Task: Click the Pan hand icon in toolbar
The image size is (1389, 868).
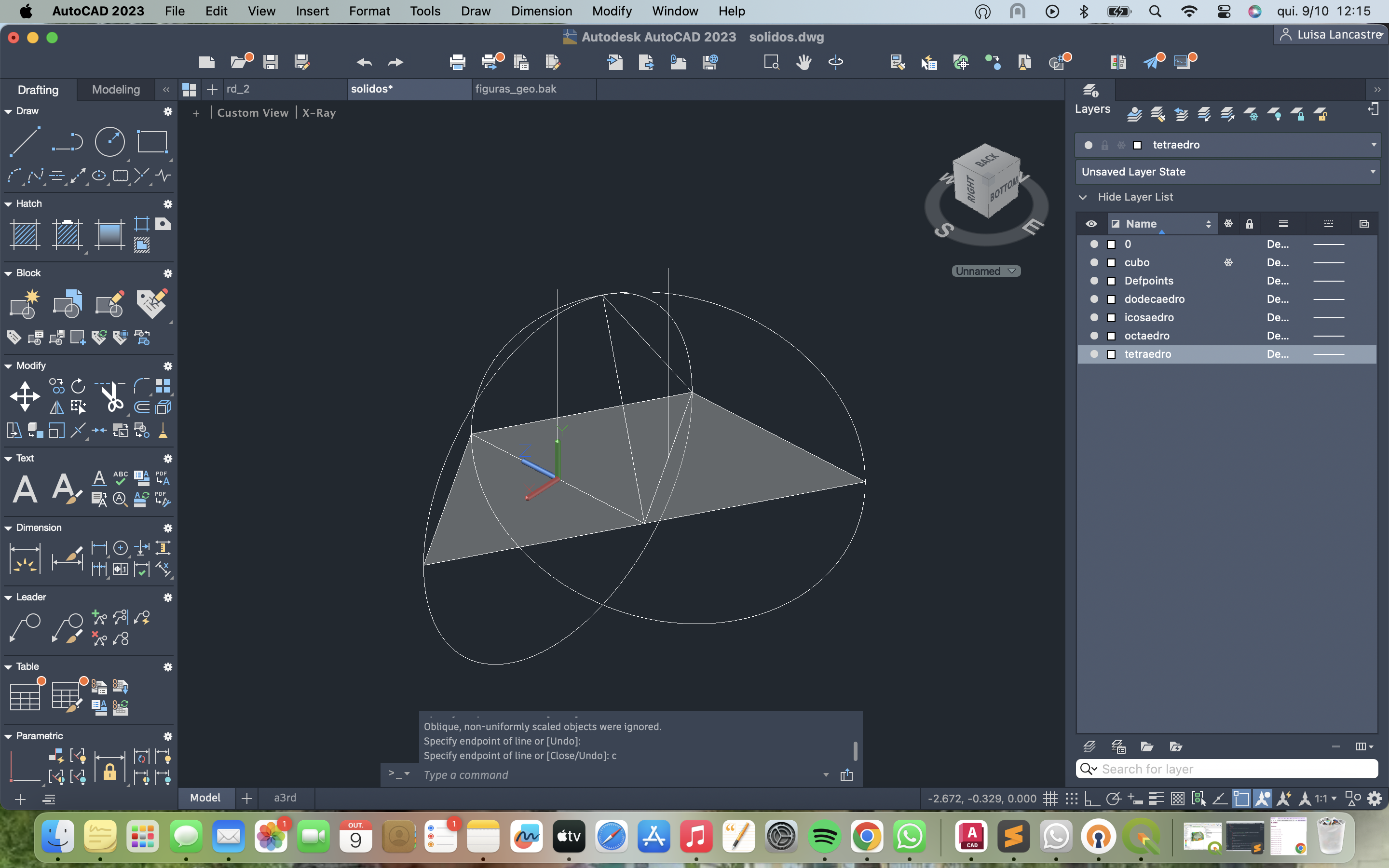Action: pos(803,62)
